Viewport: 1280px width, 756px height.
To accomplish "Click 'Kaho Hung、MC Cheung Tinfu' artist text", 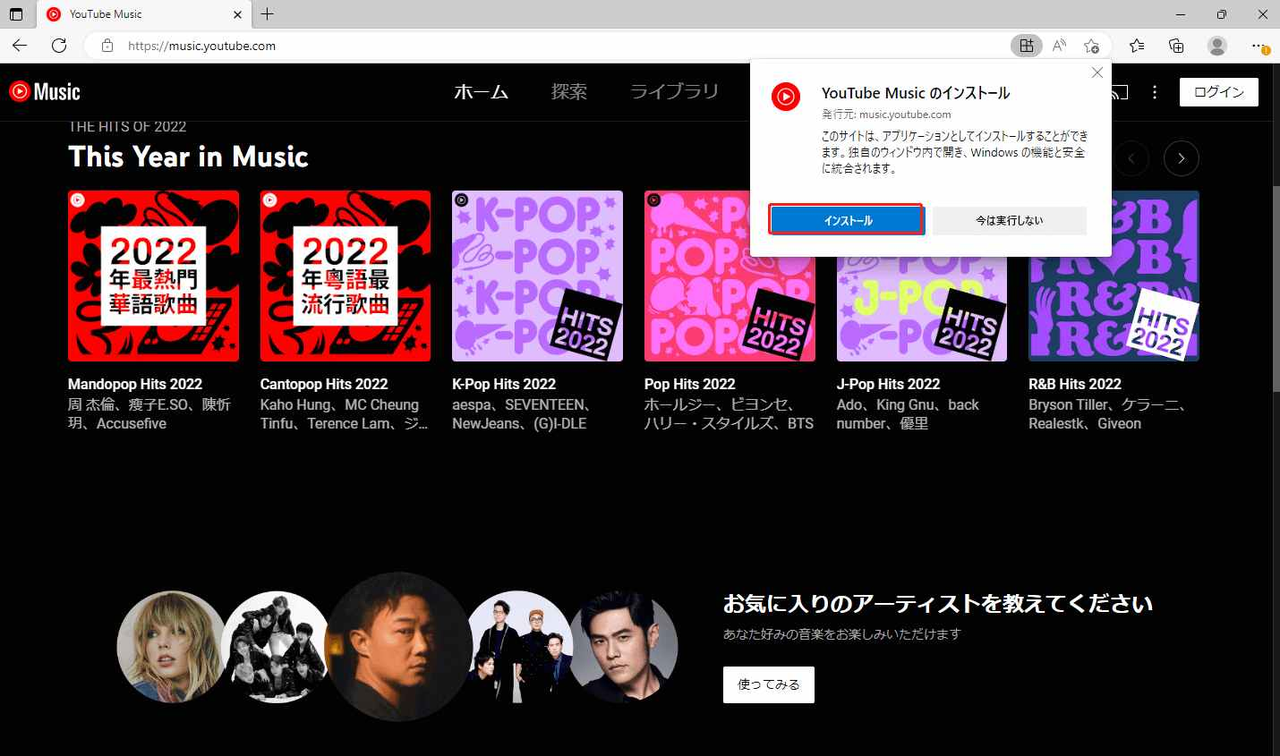I will pyautogui.click(x=344, y=414).
